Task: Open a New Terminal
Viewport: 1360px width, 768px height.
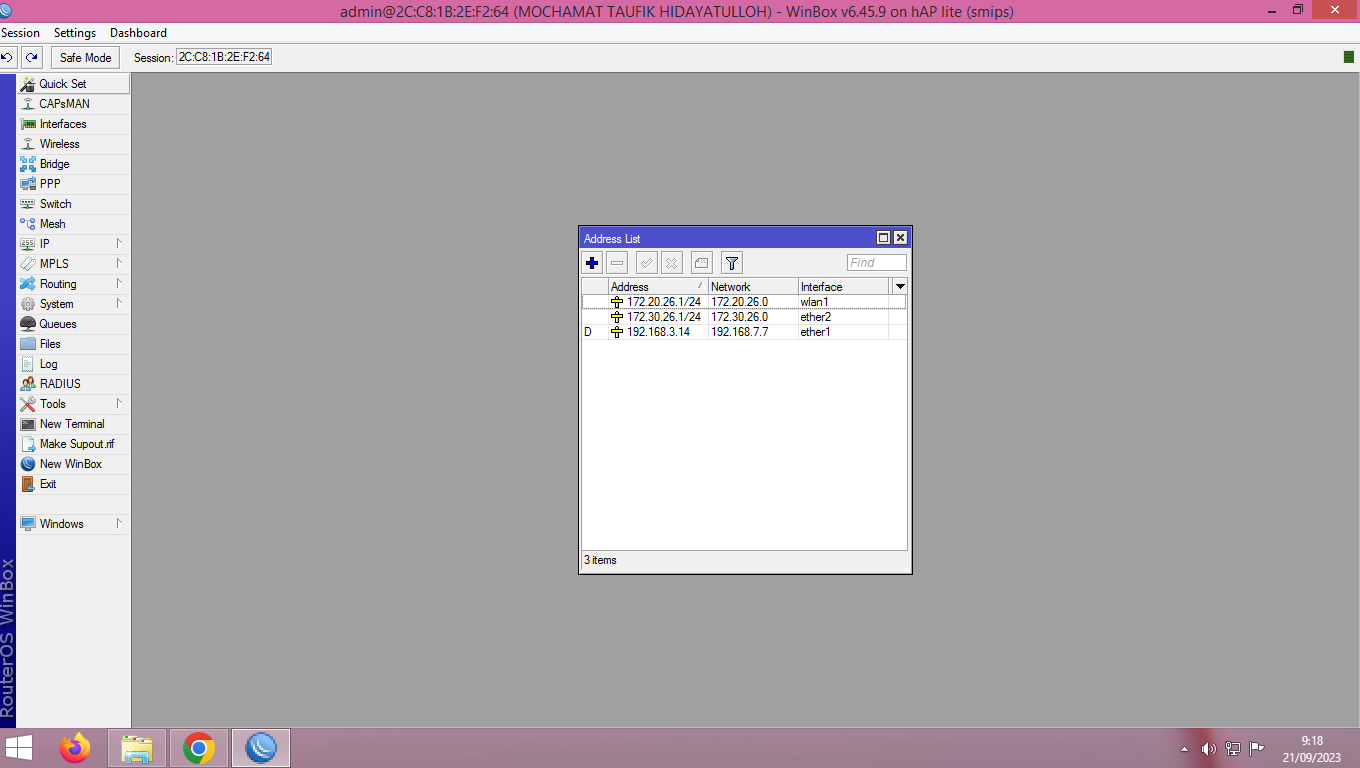Action: tap(73, 424)
